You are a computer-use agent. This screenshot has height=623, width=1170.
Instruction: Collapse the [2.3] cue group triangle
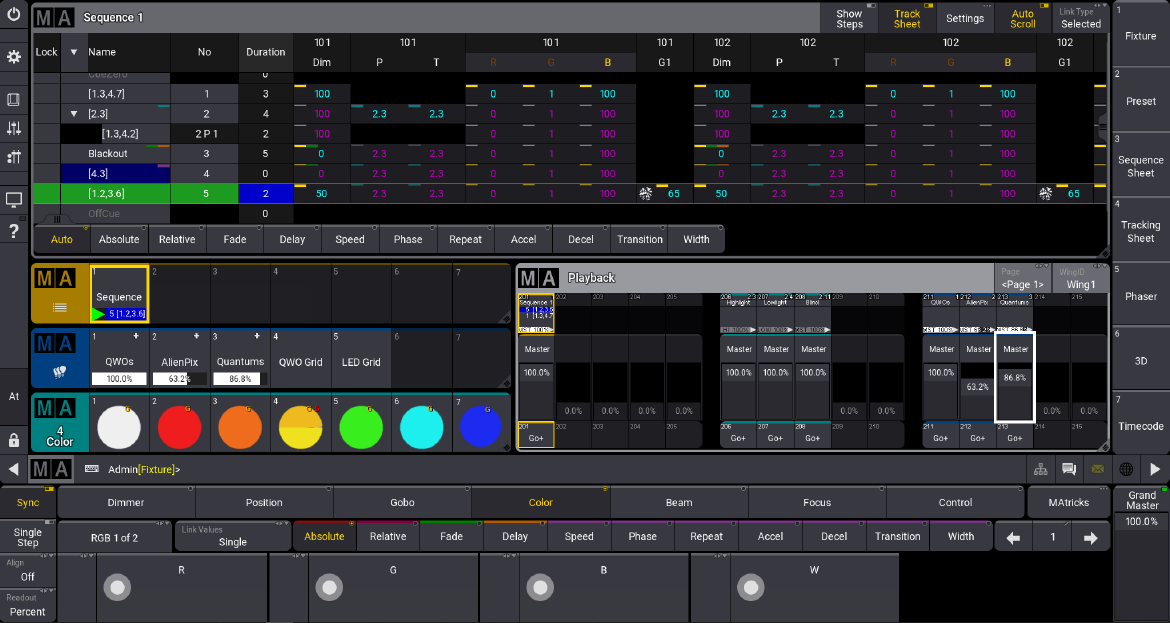(74, 113)
